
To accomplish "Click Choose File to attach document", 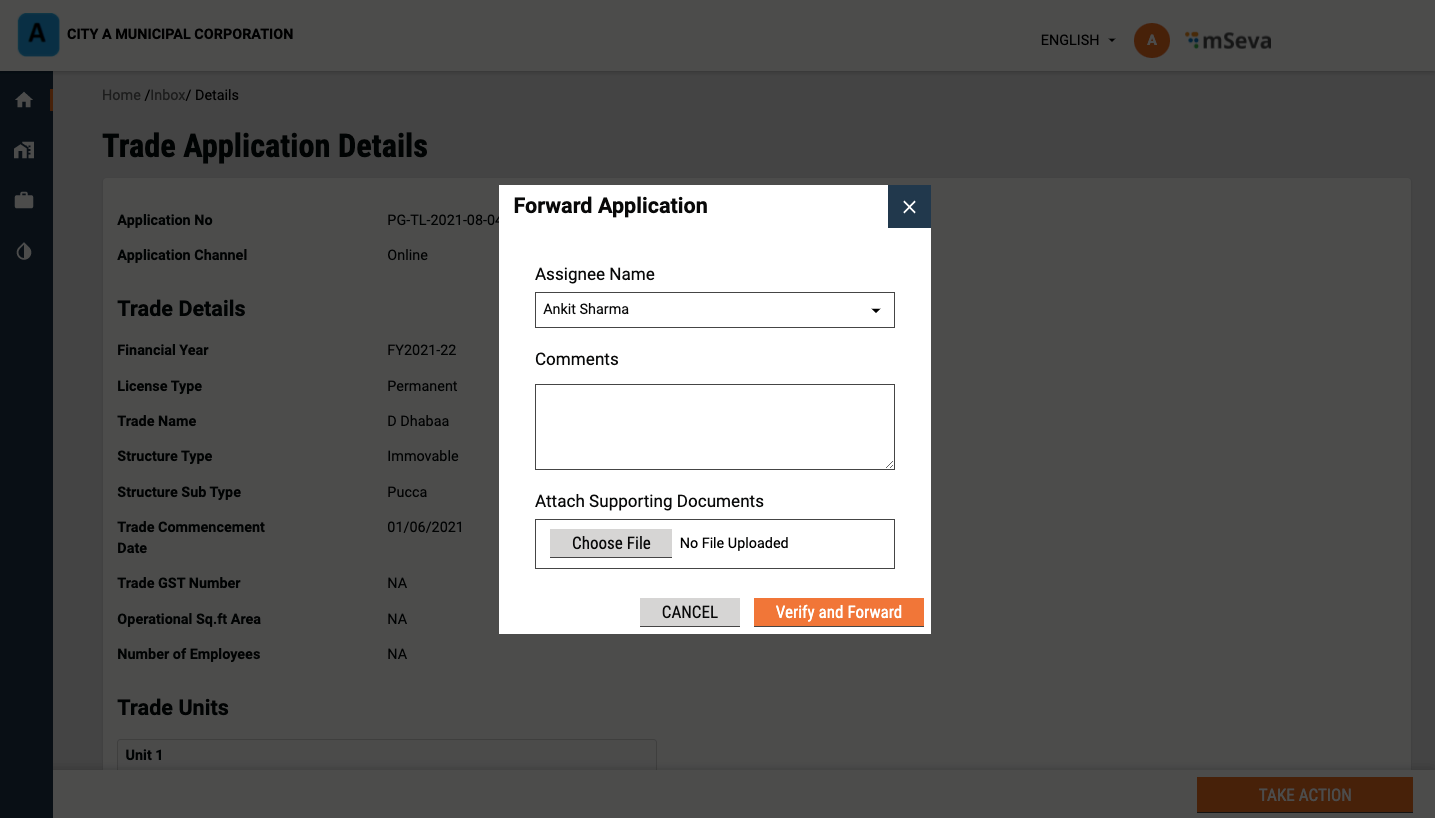I will click(x=611, y=543).
